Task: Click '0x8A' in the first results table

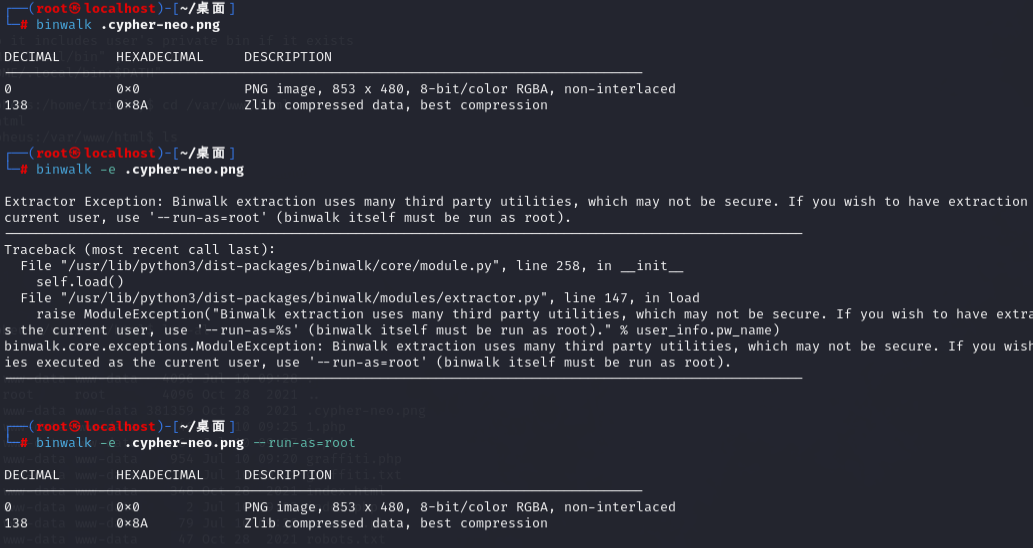Action: [132, 105]
